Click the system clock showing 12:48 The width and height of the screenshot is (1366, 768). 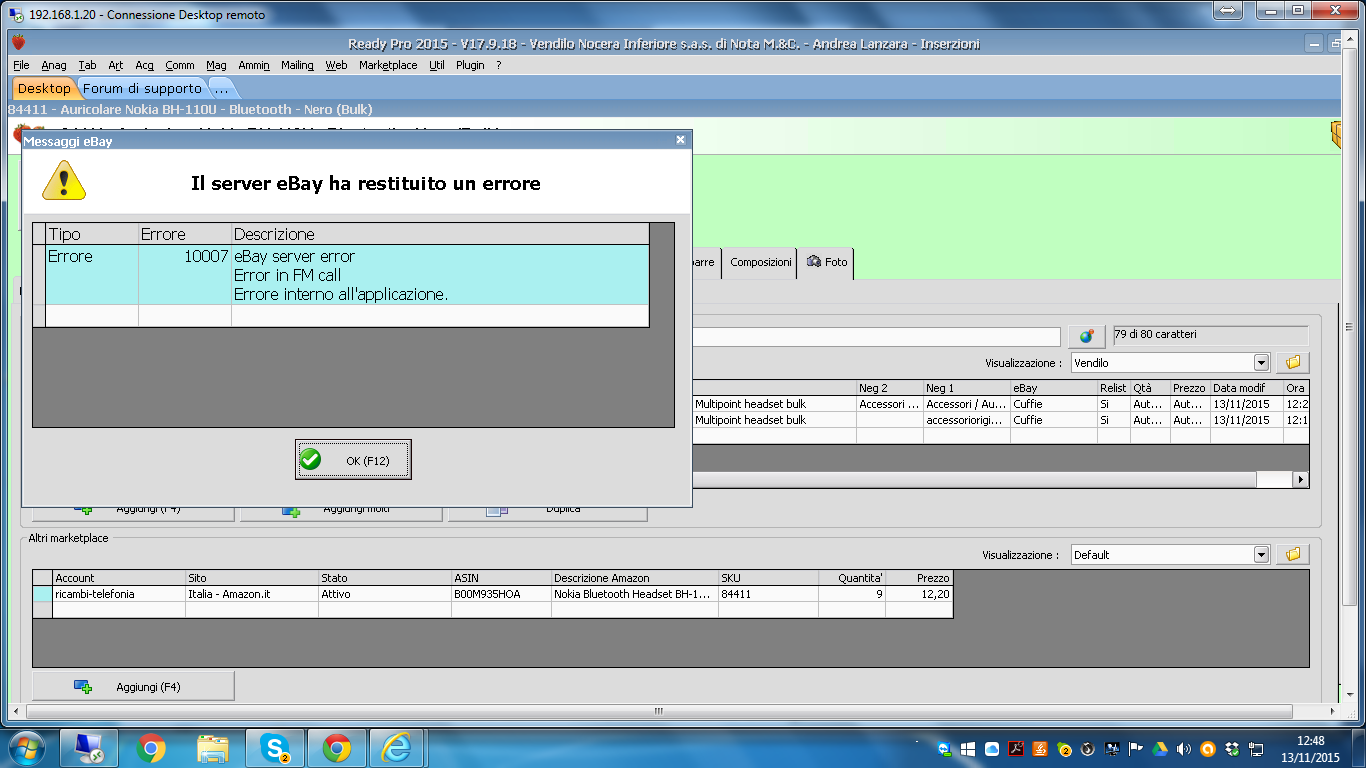click(x=1312, y=741)
